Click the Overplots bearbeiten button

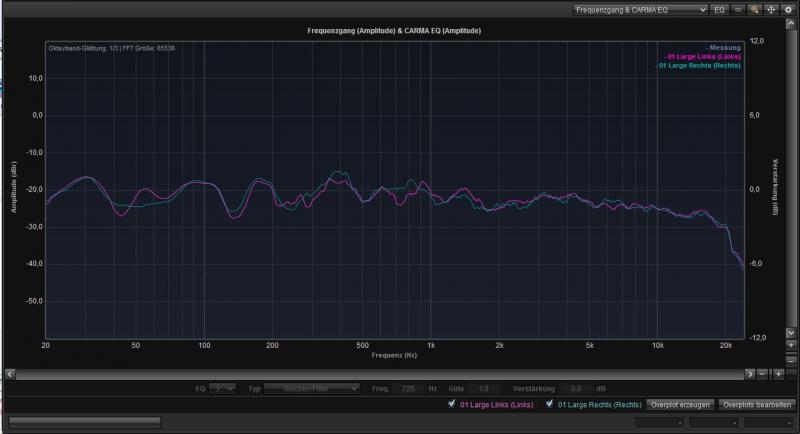[x=755, y=405]
